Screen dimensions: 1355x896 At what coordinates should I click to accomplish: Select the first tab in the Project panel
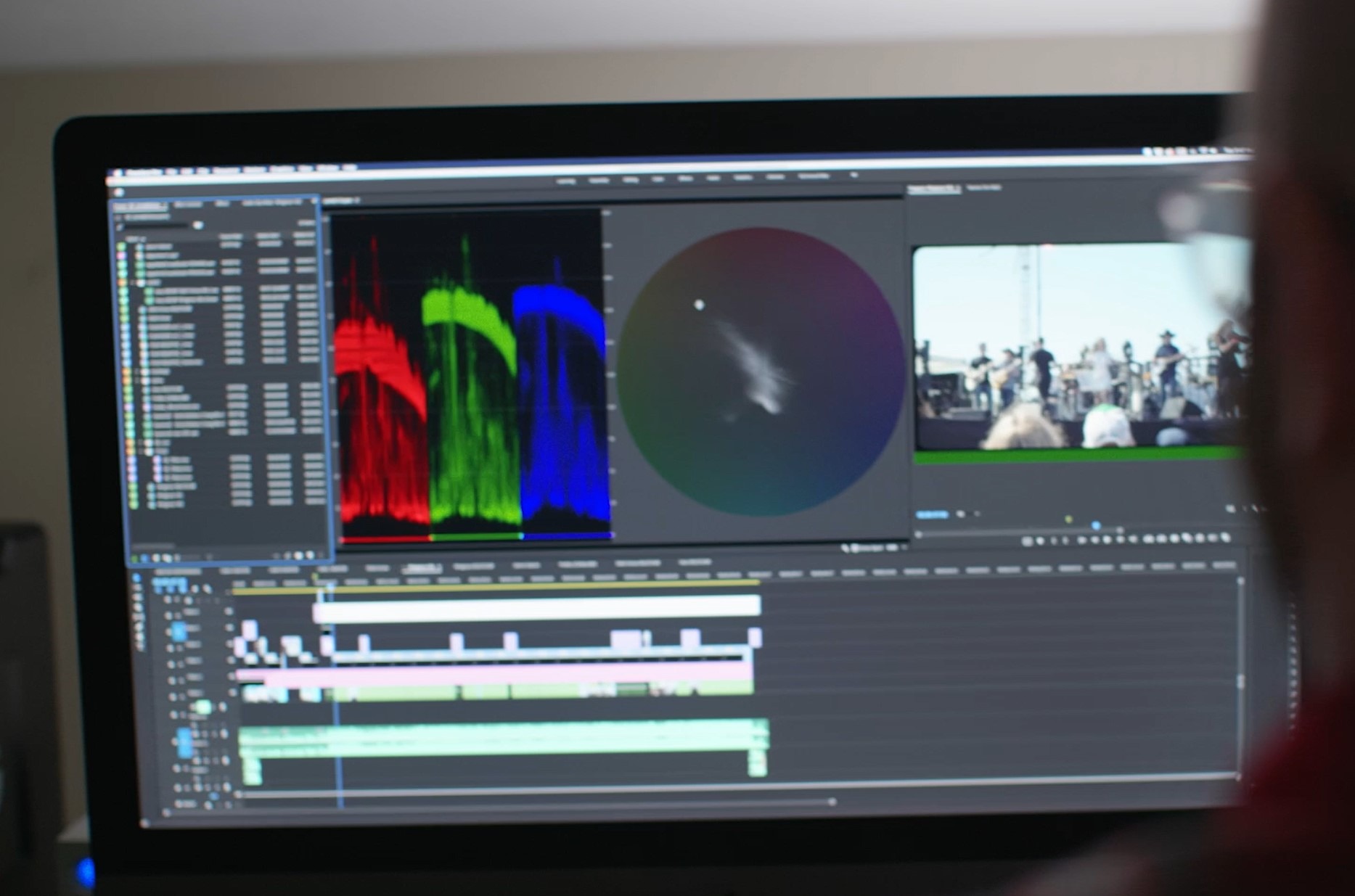pyautogui.click(x=139, y=206)
